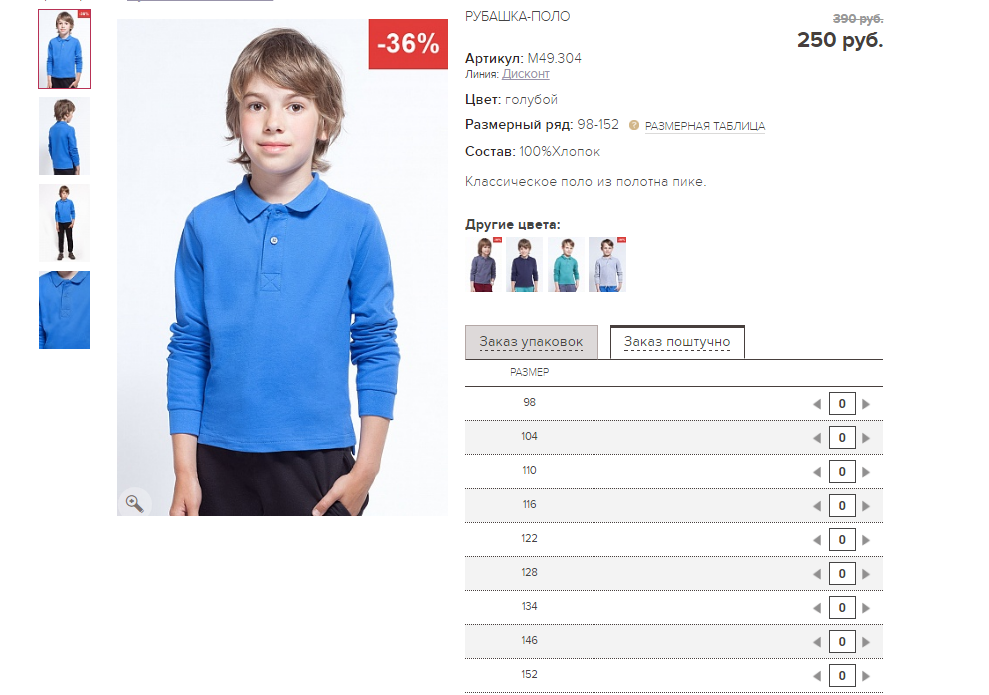Decrease quantity for size 104
This screenshot has height=695, width=989.
(817, 438)
